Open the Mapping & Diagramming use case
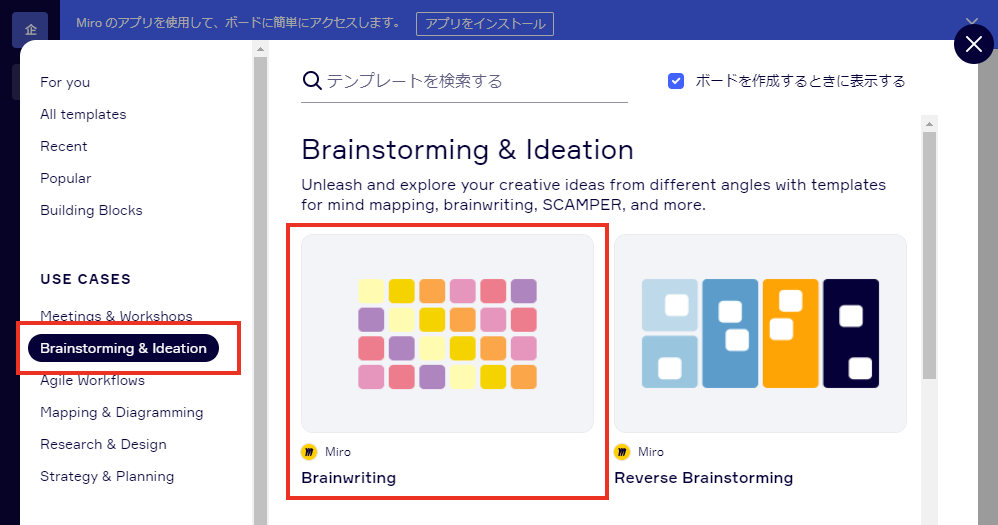Viewport: 998px width, 525px height. pyautogui.click(x=122, y=412)
